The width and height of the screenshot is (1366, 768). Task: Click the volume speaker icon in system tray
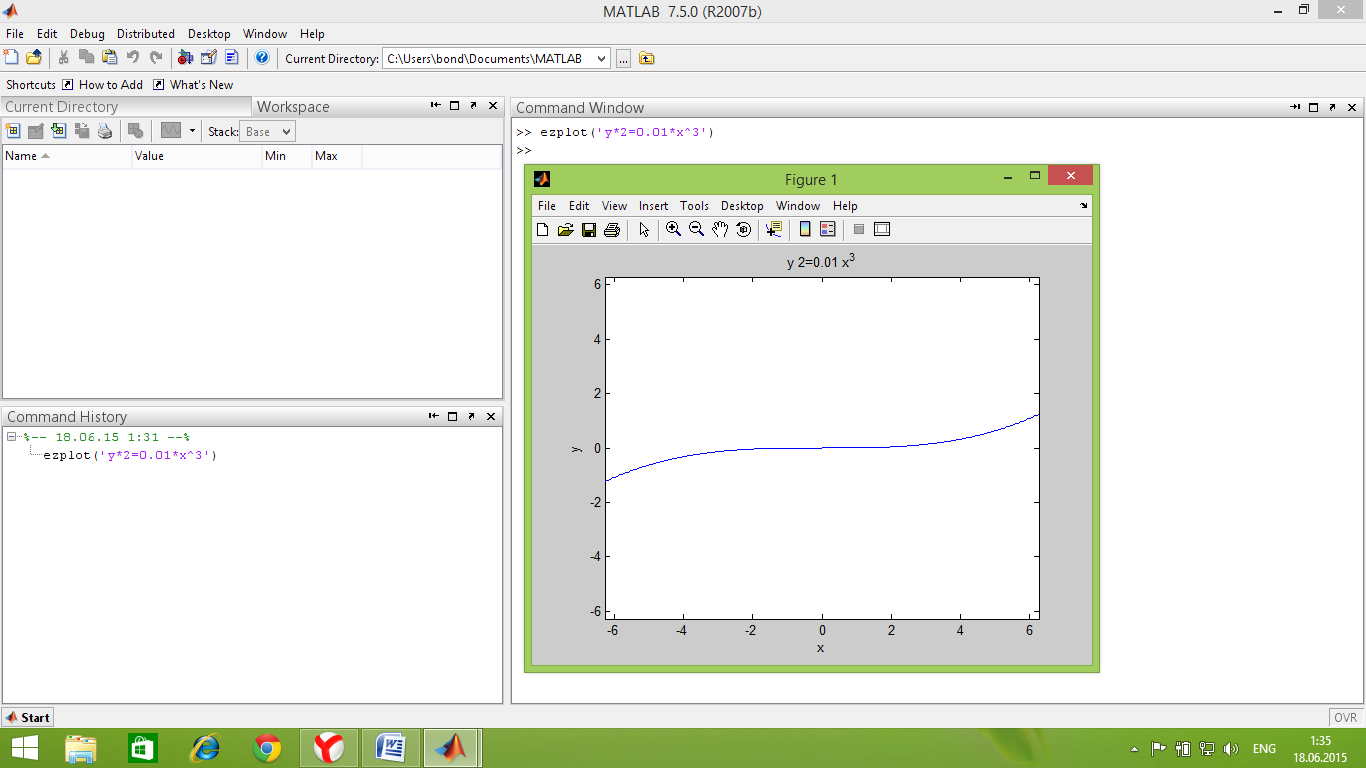point(1231,749)
